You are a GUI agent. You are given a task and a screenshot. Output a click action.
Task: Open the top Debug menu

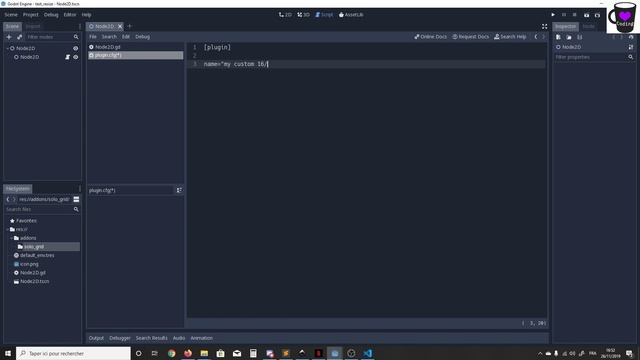coord(51,15)
